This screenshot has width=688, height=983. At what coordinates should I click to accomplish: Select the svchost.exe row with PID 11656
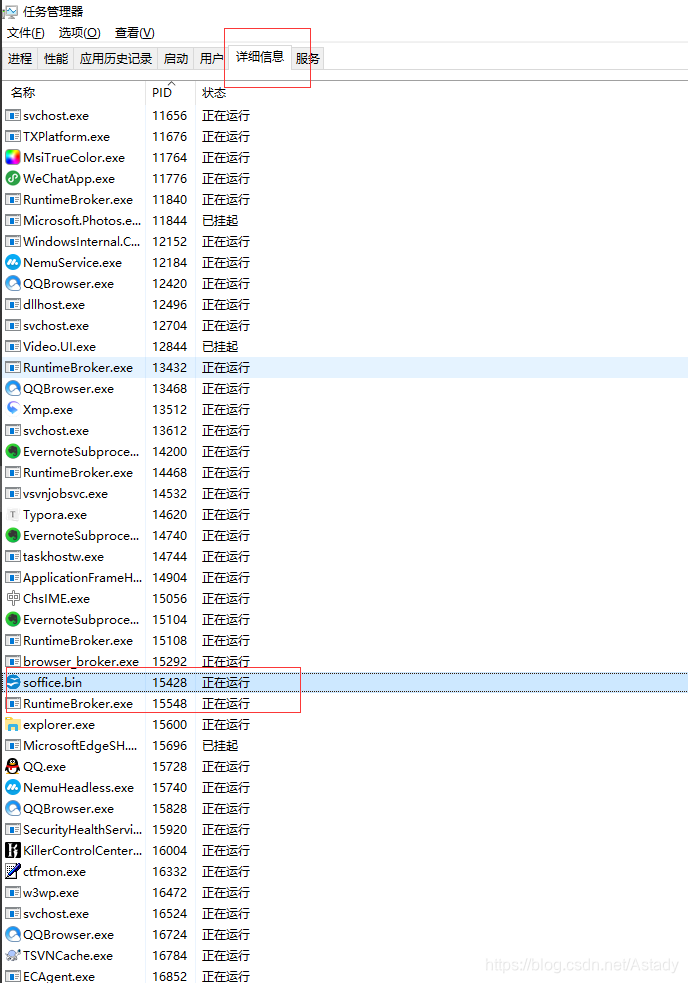[x=345, y=115]
